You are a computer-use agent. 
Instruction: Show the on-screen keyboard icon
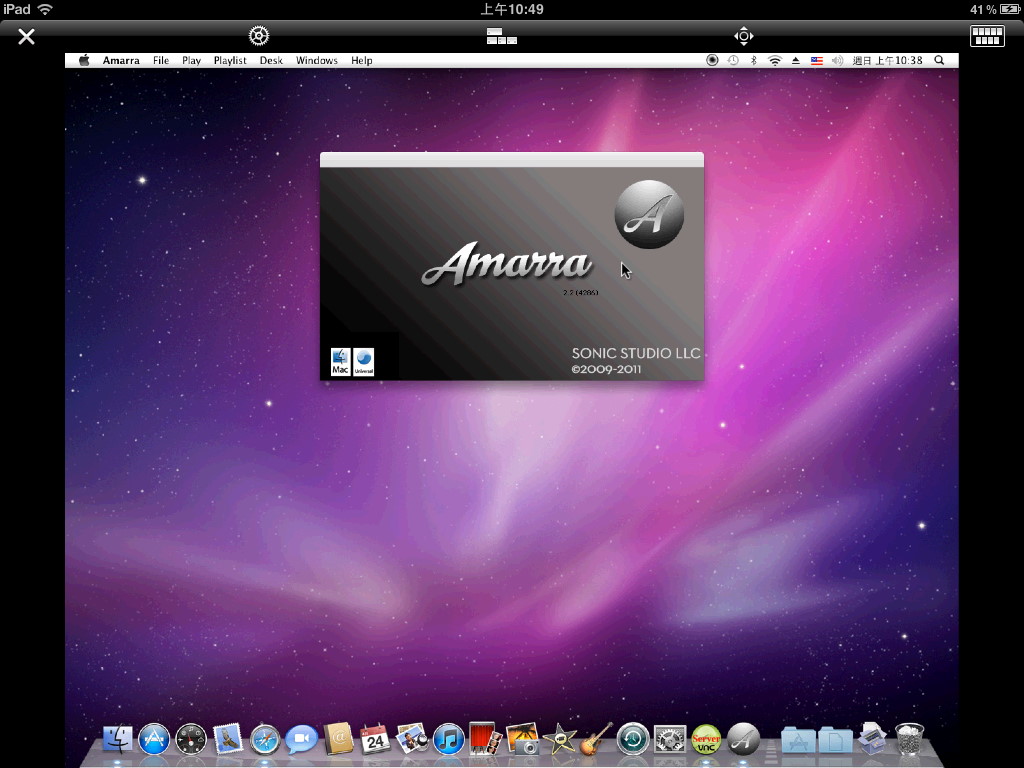(987, 36)
